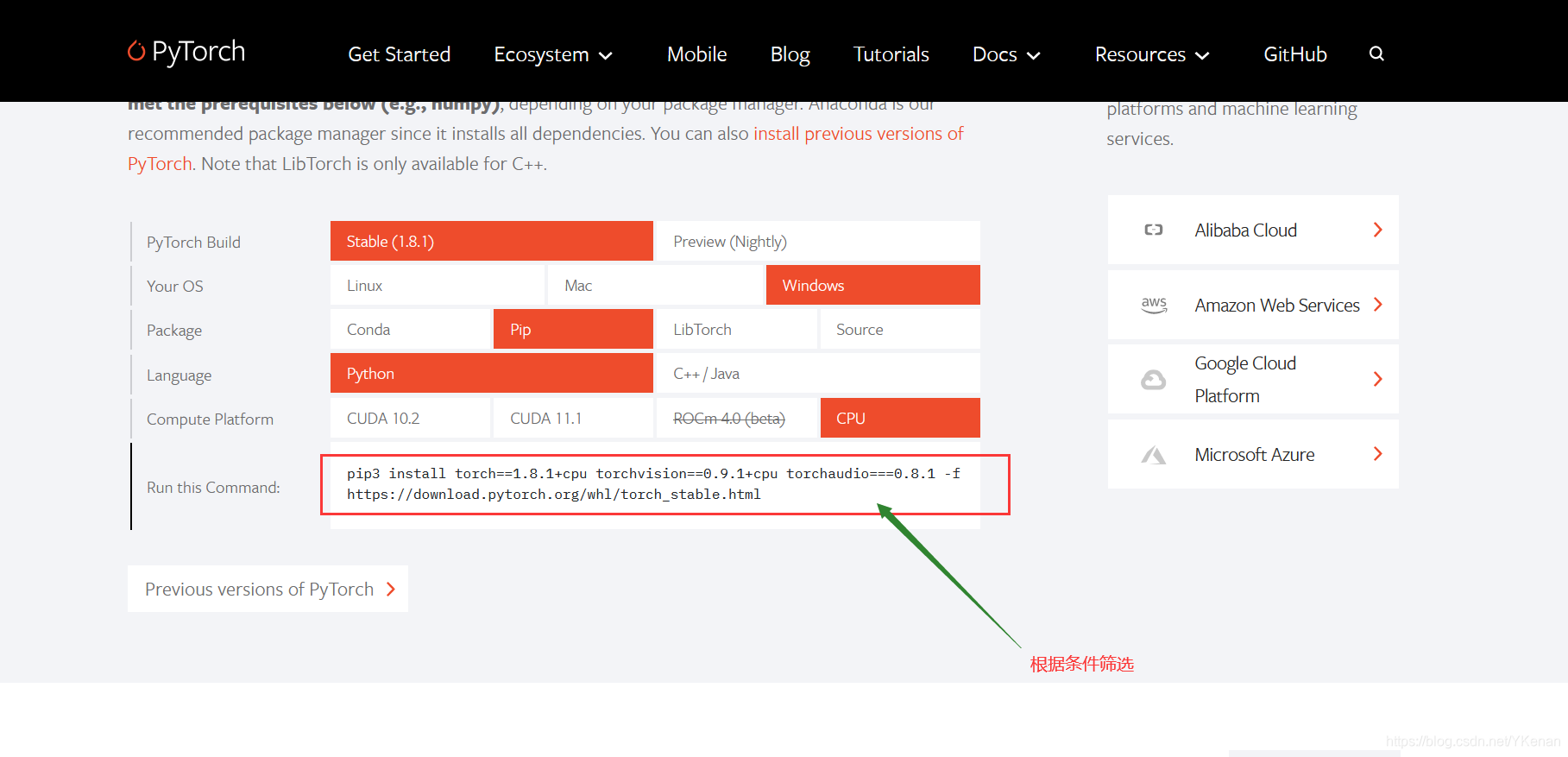This screenshot has height=757, width=1568.
Task: Click the Alibaba Cloud logo icon
Action: click(1154, 230)
